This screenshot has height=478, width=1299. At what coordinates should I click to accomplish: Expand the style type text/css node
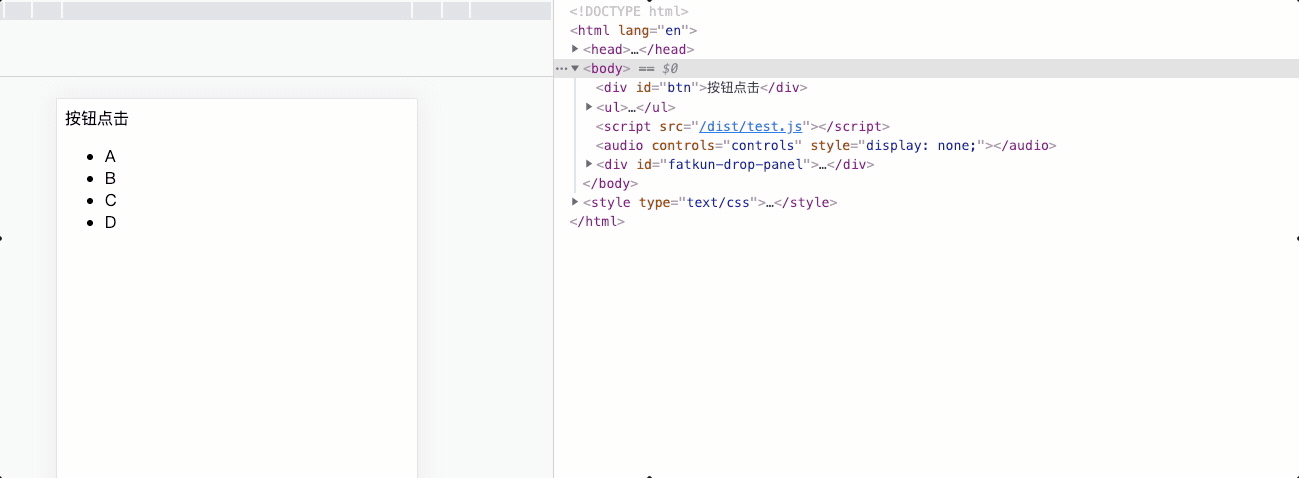tap(575, 202)
